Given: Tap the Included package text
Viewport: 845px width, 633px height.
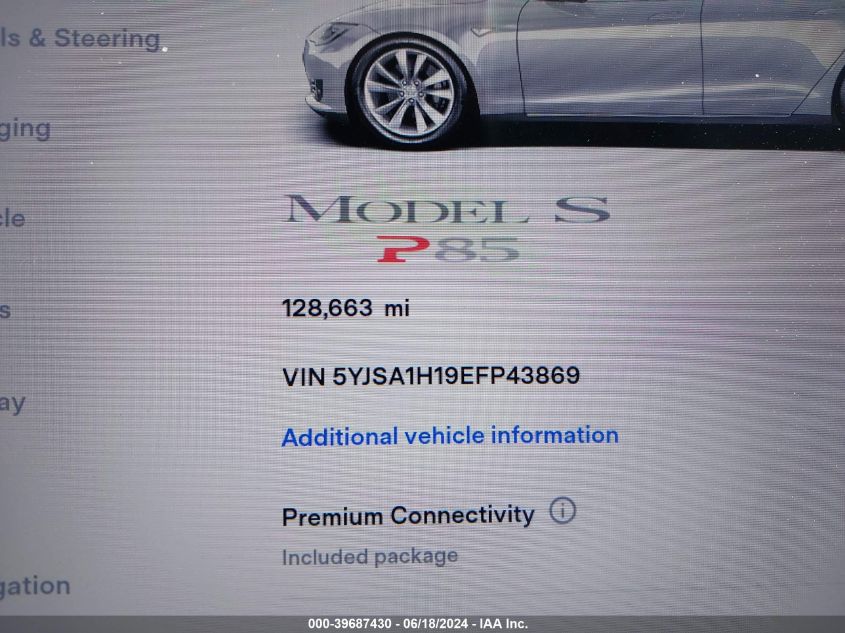Looking at the screenshot, I should (x=370, y=557).
